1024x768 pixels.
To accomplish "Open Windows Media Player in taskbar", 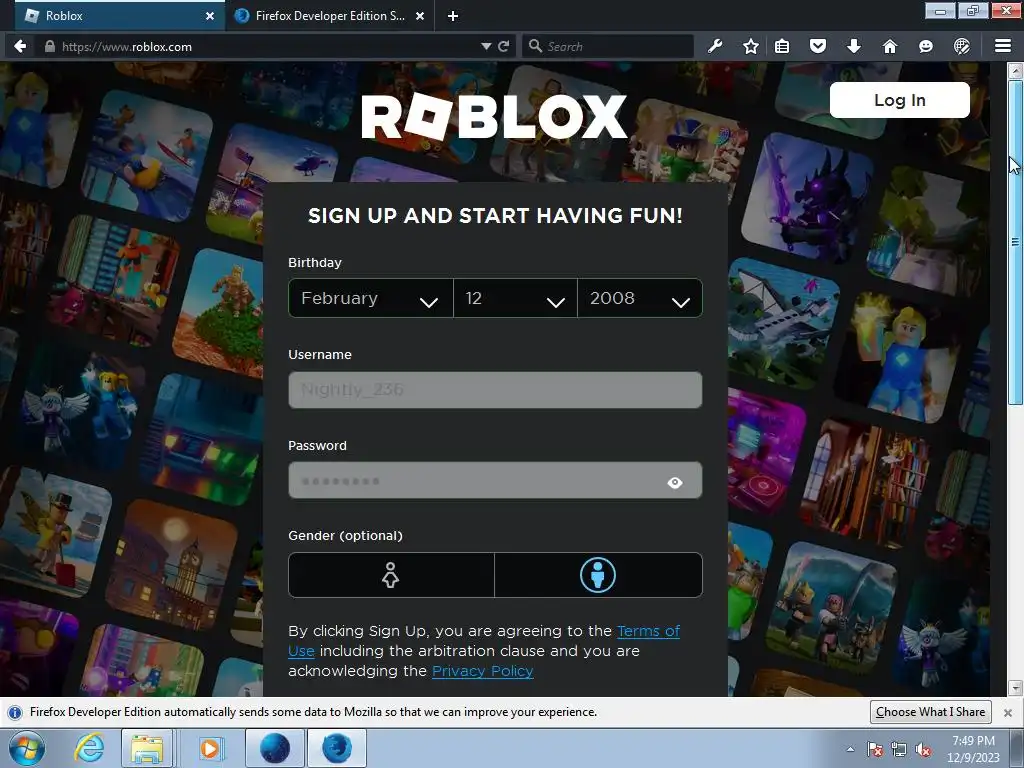I will coord(210,748).
